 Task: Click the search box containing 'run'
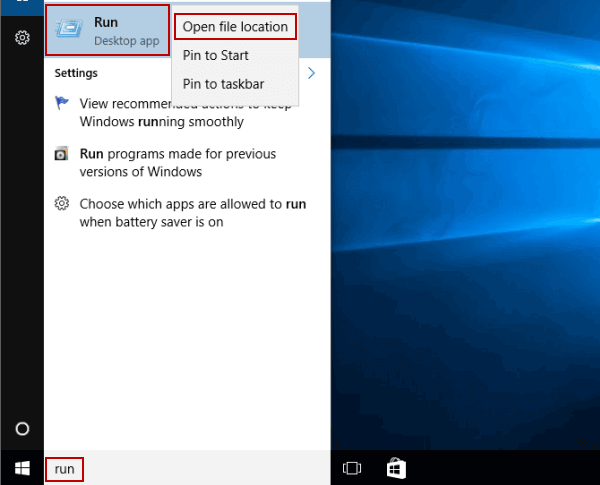coord(187,469)
